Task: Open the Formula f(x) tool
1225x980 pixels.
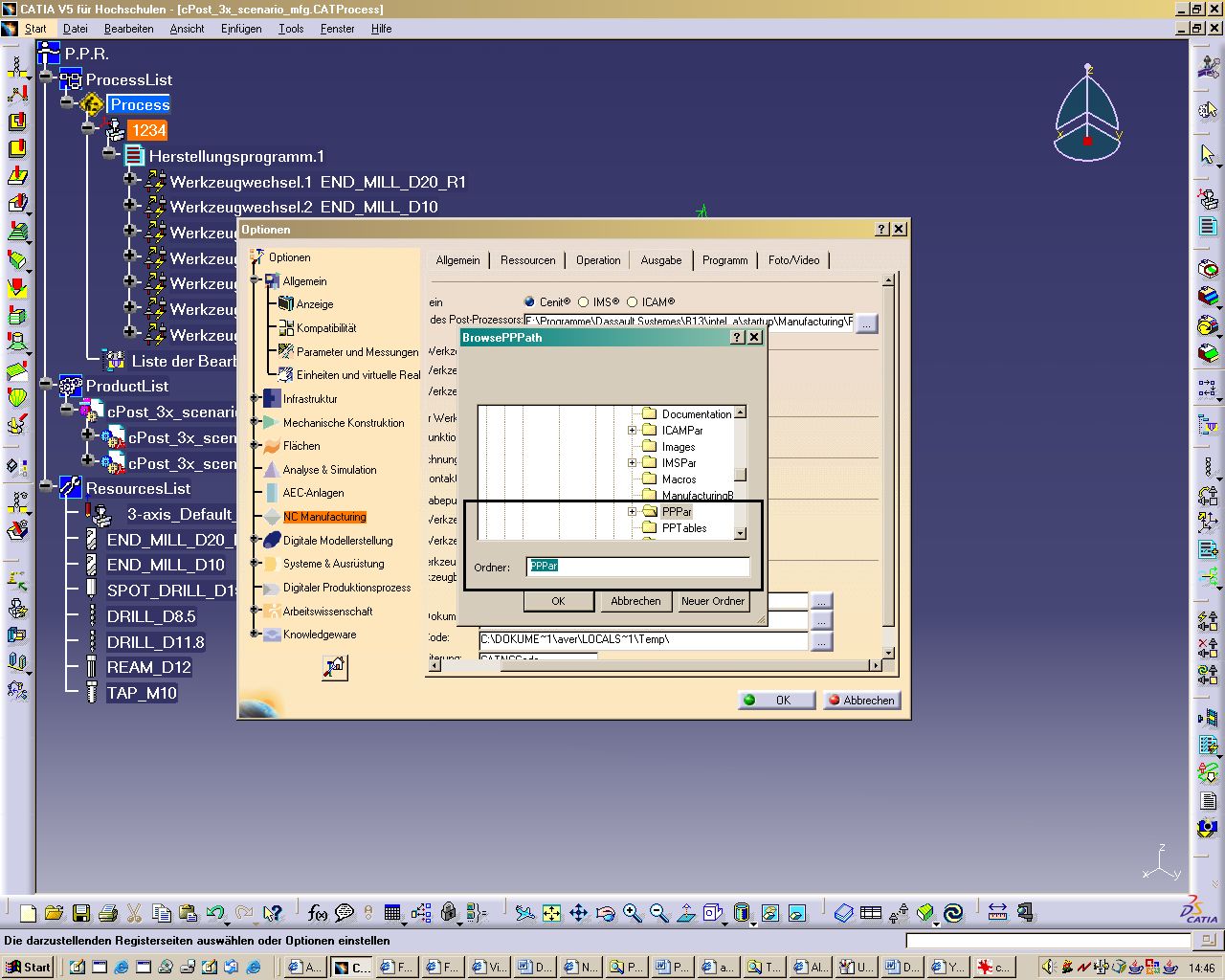Action: pyautogui.click(x=317, y=913)
